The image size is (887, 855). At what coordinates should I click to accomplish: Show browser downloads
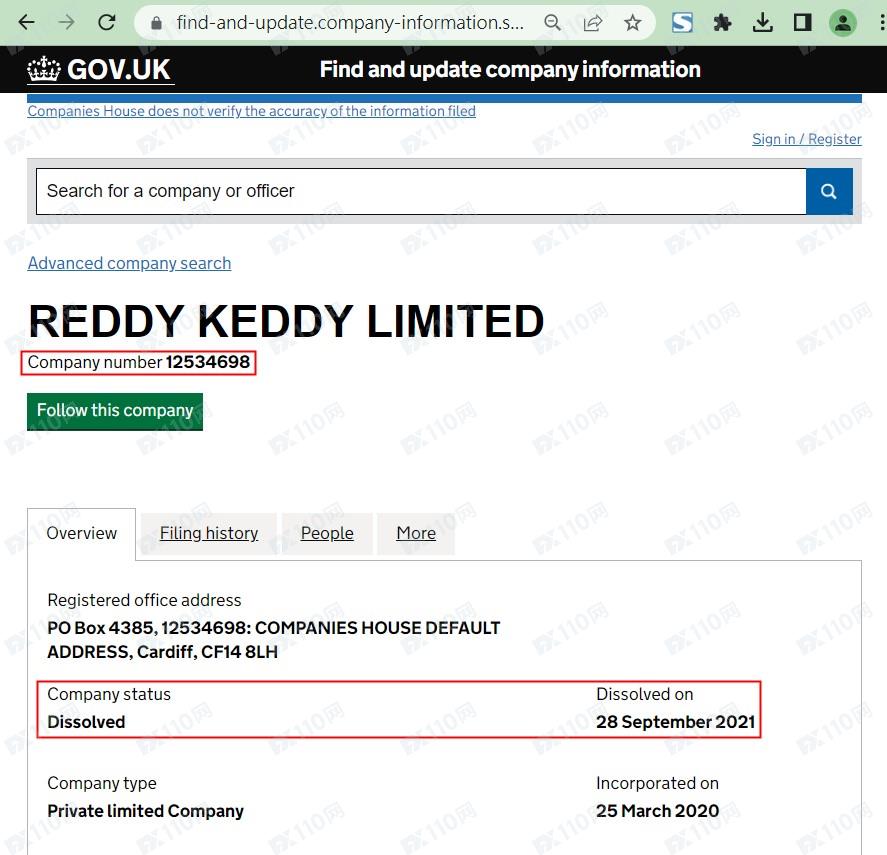coord(762,22)
